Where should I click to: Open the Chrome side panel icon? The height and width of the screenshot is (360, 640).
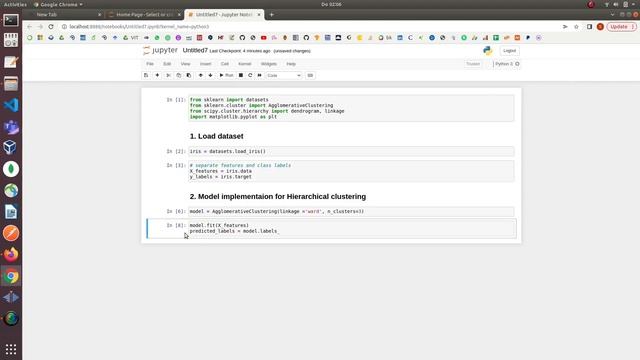589,27
